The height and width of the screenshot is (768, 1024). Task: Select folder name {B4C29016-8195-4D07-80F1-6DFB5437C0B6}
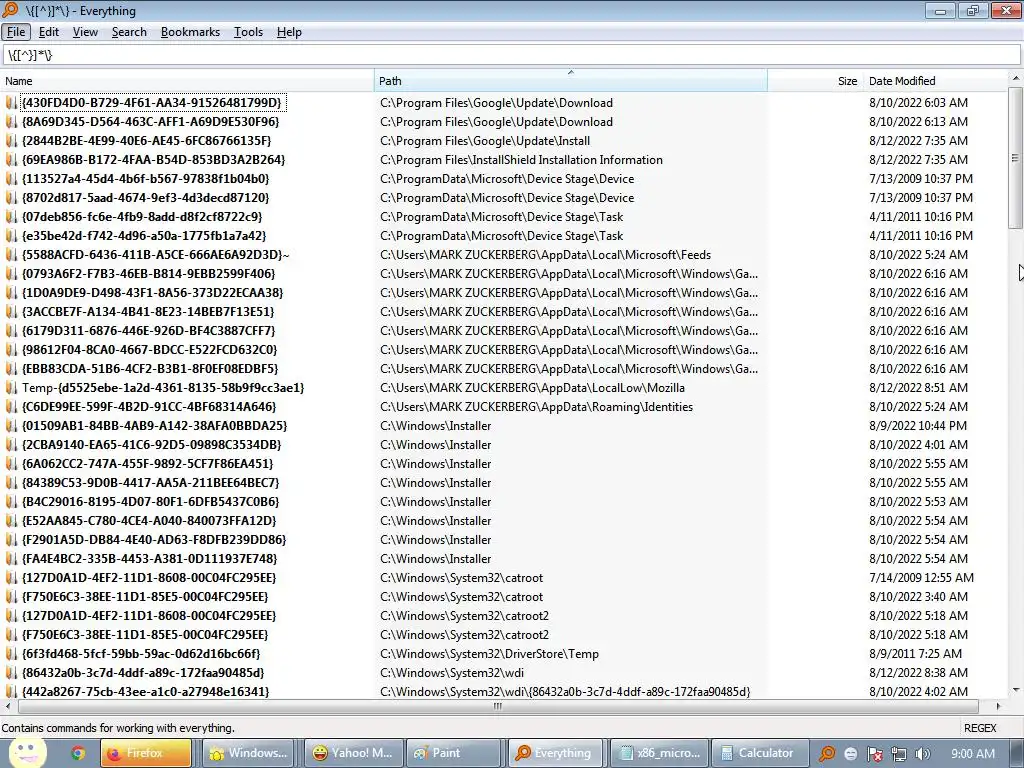pos(150,501)
